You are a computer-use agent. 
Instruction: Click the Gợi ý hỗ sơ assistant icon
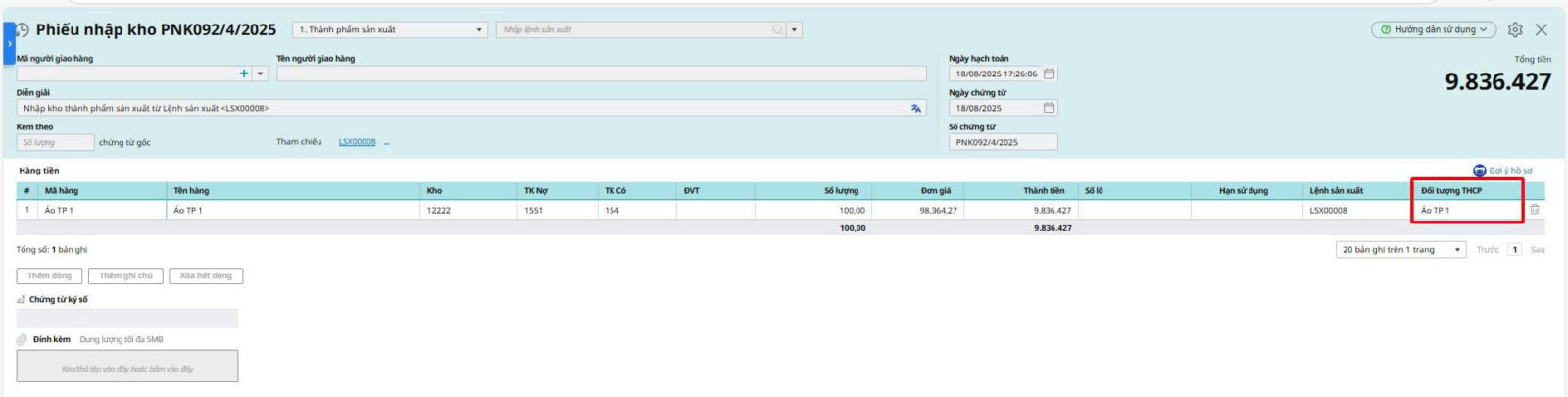click(1480, 171)
